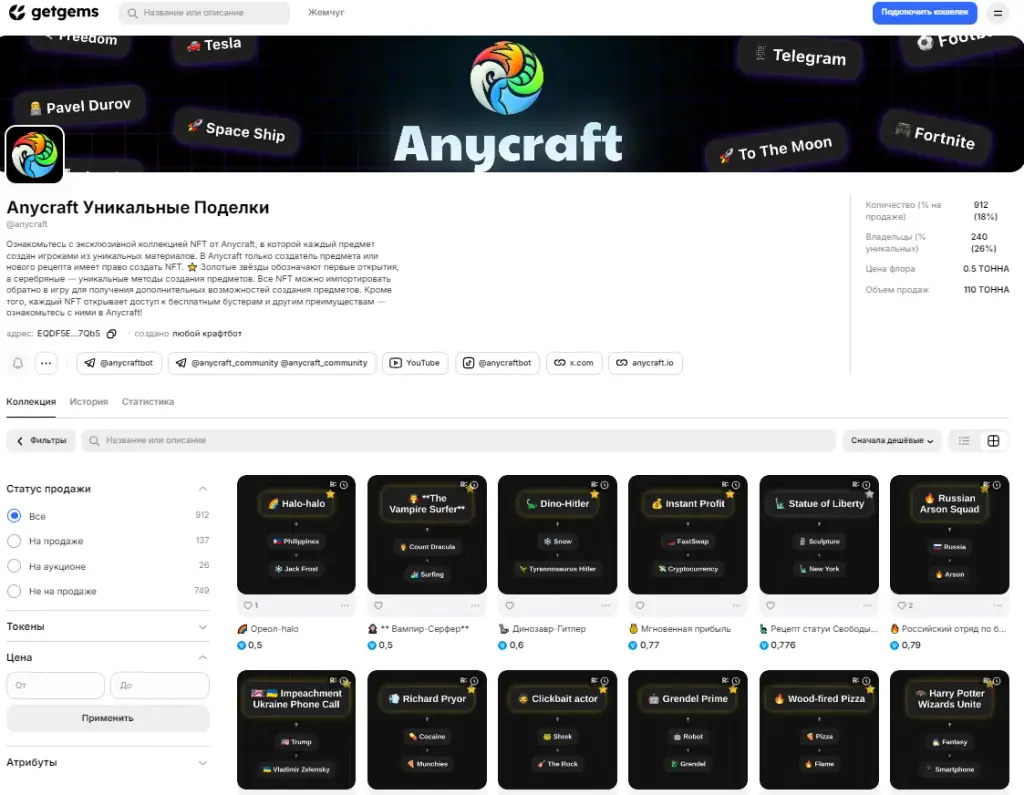Click the header search field
The width and height of the screenshot is (1024, 795).
tap(204, 13)
